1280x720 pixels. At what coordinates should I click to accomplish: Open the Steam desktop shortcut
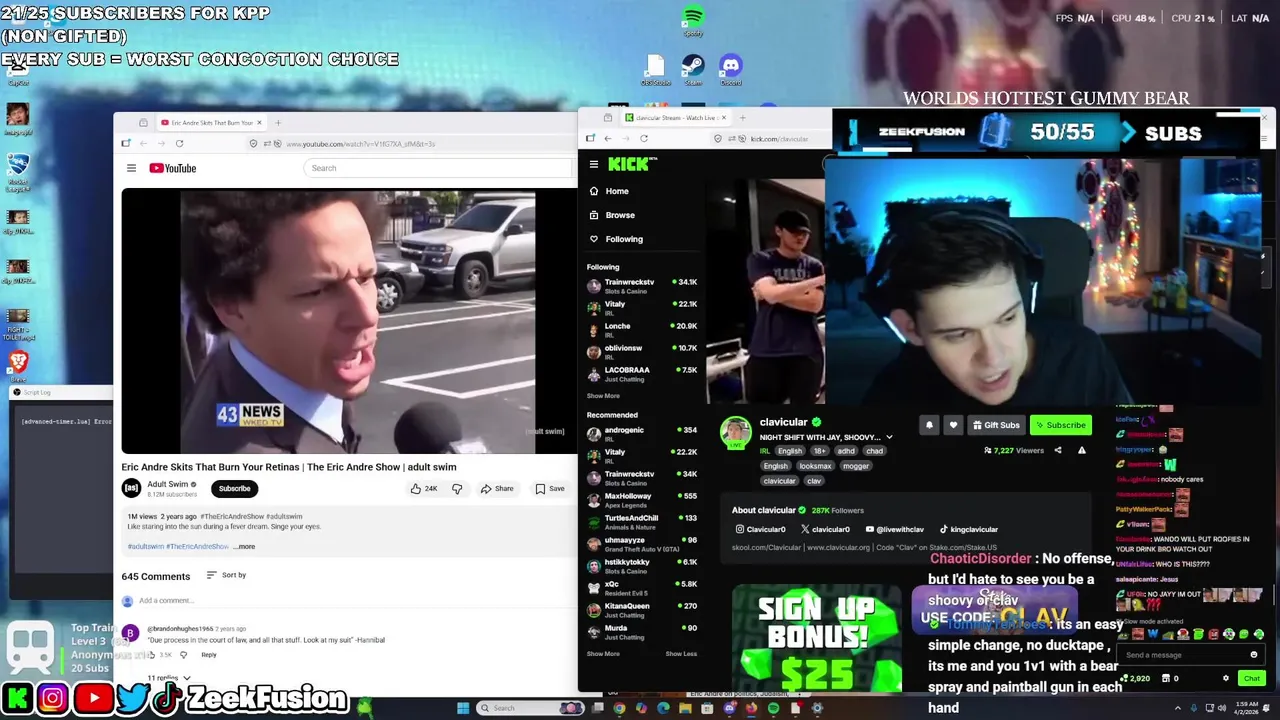pos(693,69)
